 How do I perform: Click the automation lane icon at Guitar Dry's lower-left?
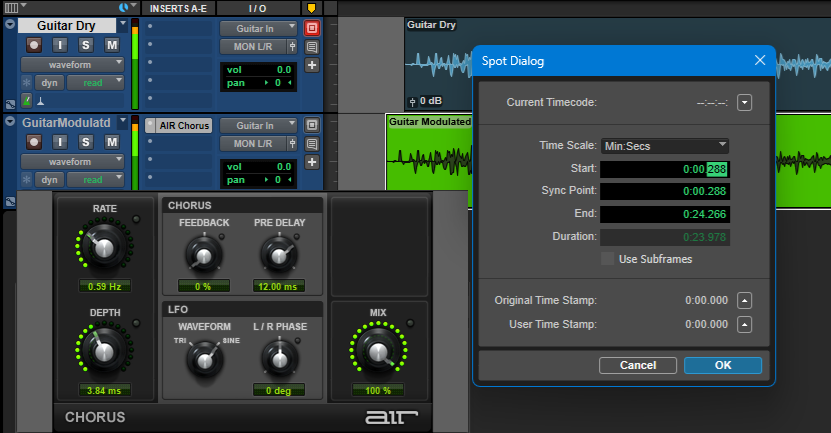coord(10,104)
